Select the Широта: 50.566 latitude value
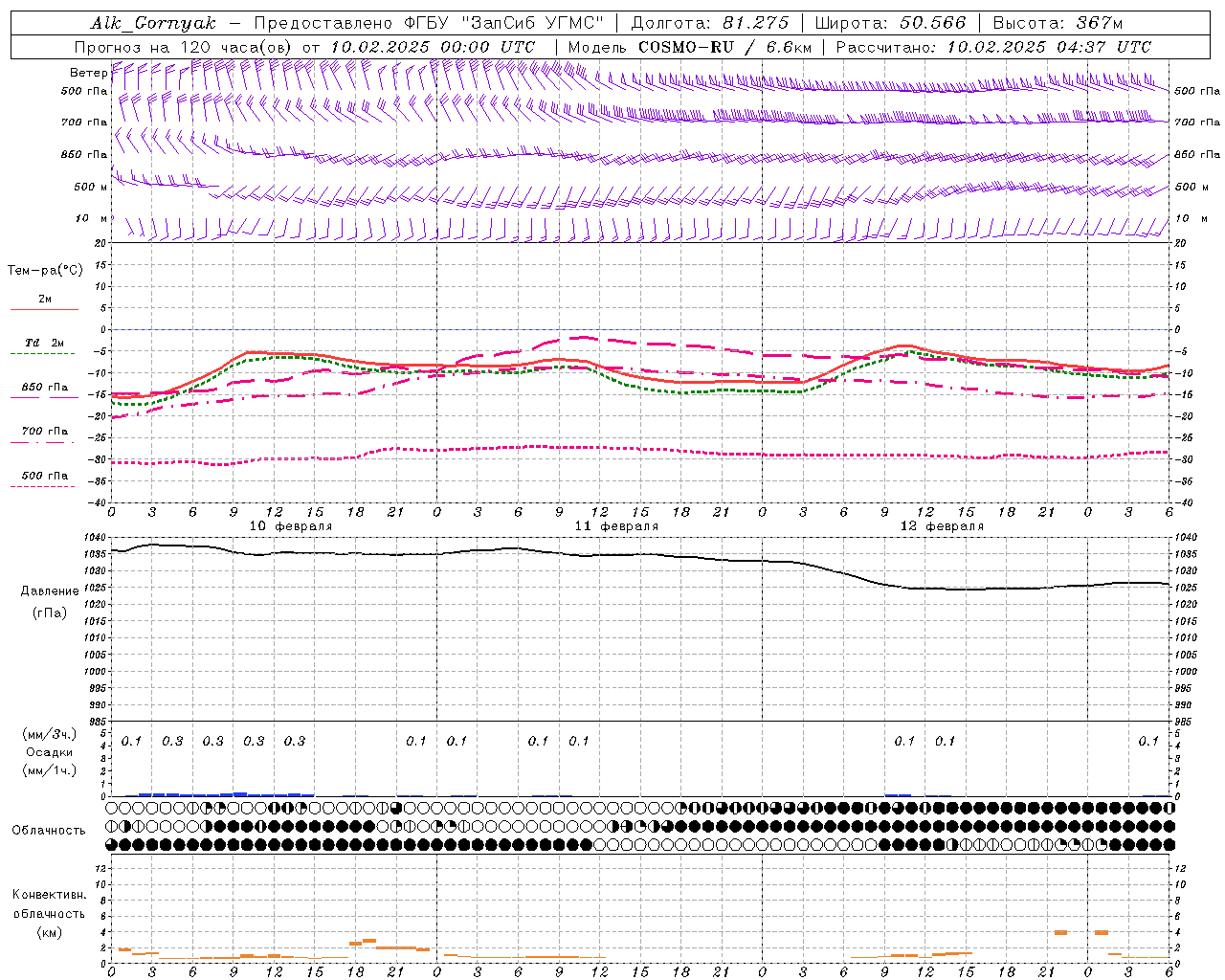 [x=892, y=23]
